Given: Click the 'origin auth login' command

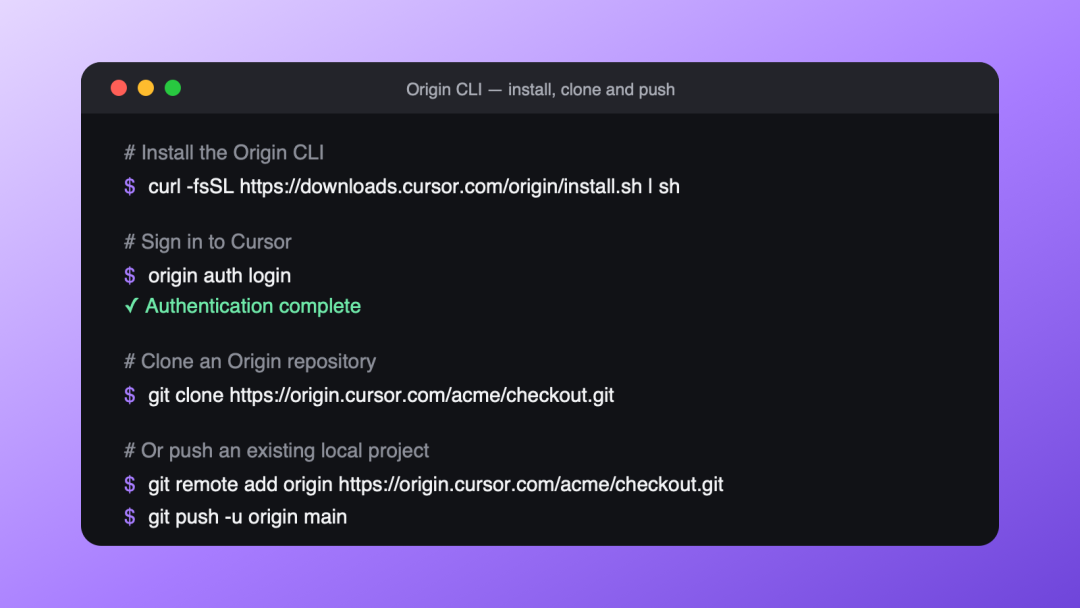Looking at the screenshot, I should click(220, 275).
